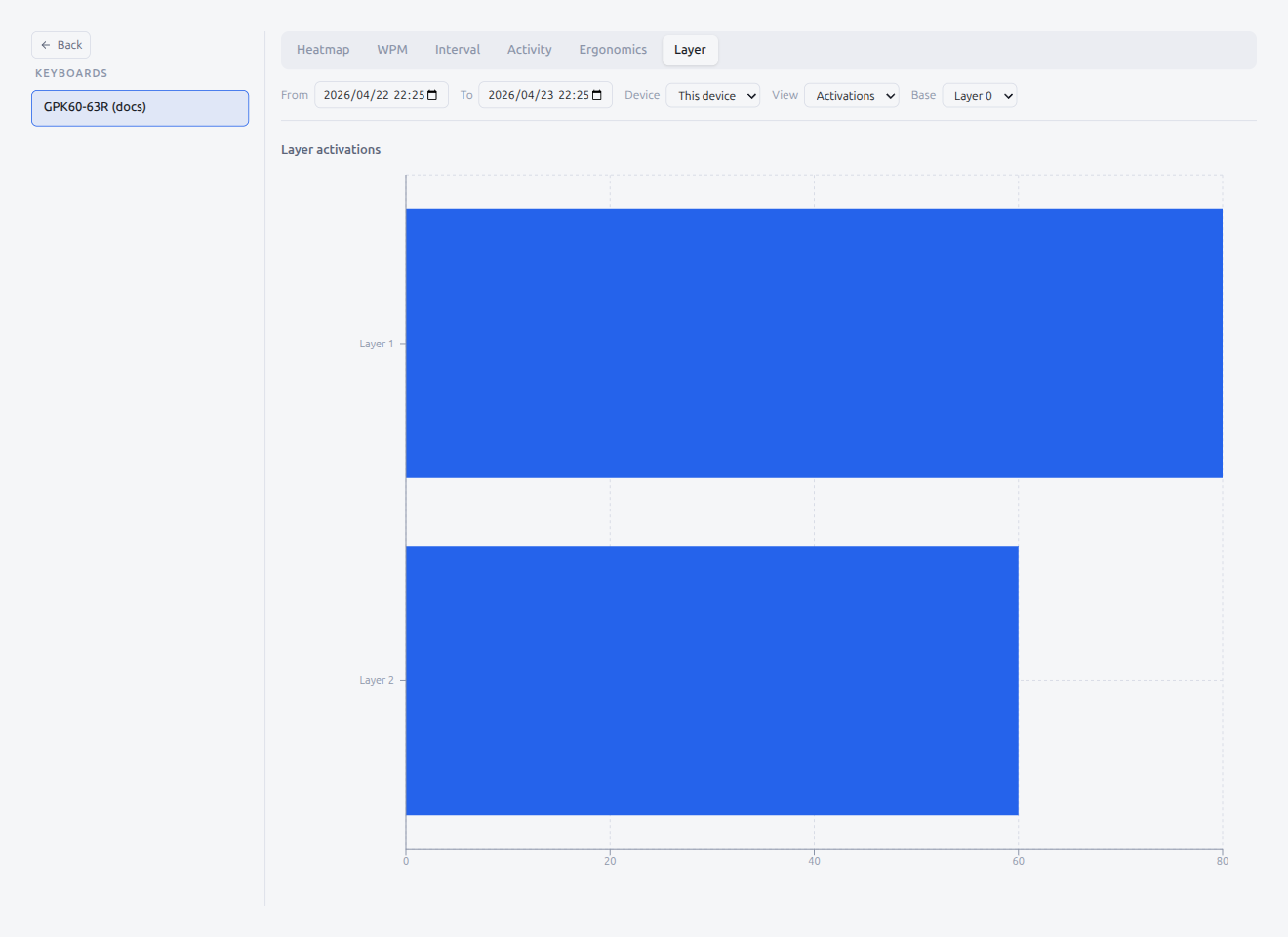1288x937 pixels.
Task: Click the Layer 2 axis label
Action: point(377,680)
